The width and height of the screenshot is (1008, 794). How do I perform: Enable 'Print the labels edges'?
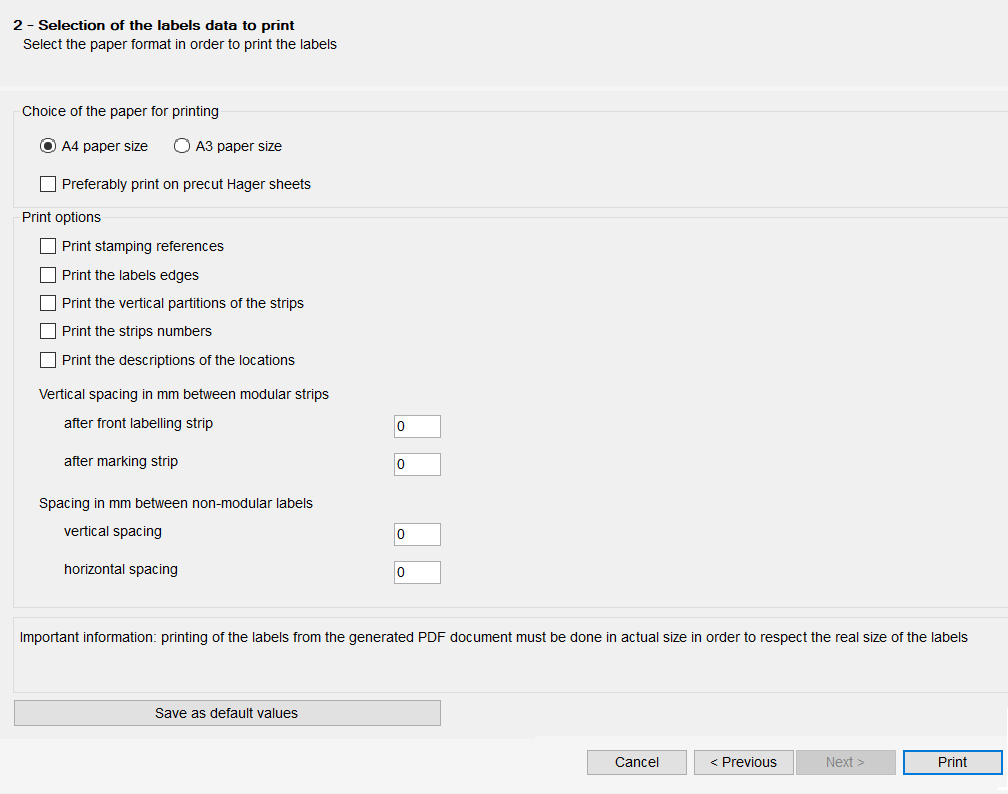click(x=47, y=274)
